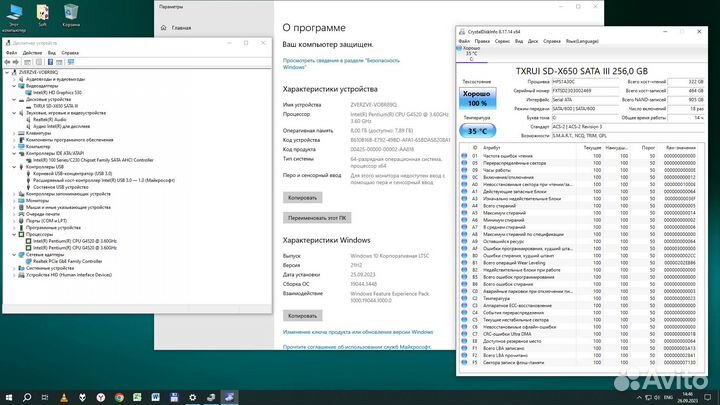Click scan-for-hardware monitor icon in Device Manager toolbar
The width and height of the screenshot is (720, 405).
[x=71, y=62]
